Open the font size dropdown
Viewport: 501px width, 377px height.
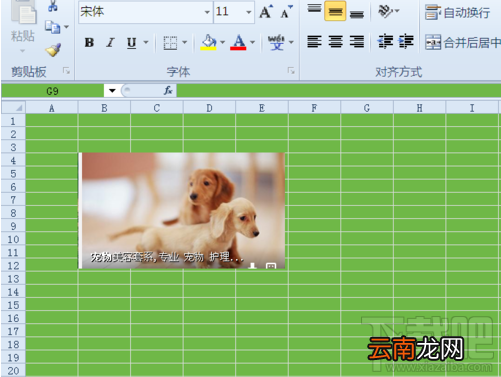coord(249,12)
